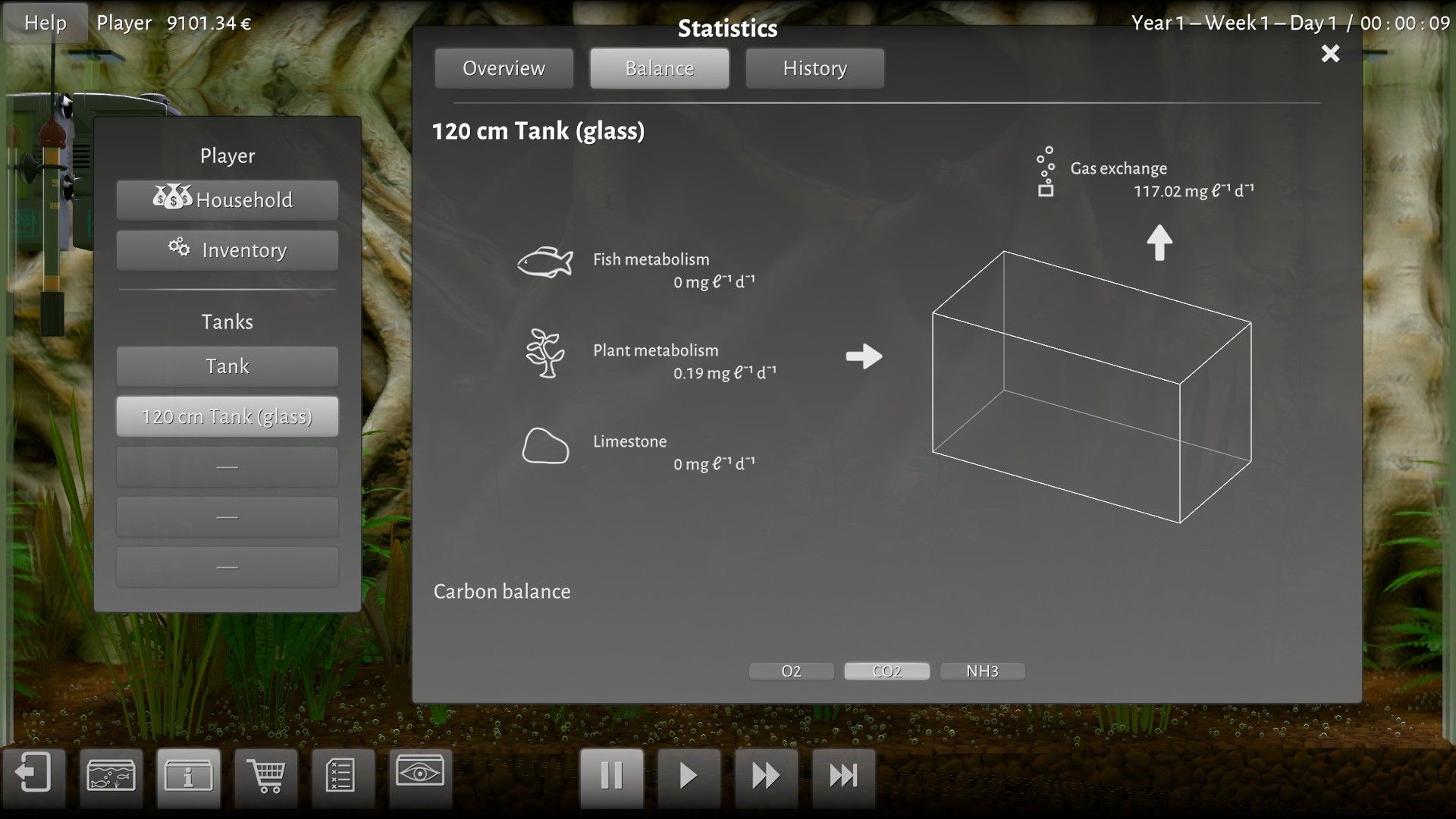The width and height of the screenshot is (1456, 819).
Task: Select the first Tank entry
Action: (227, 366)
